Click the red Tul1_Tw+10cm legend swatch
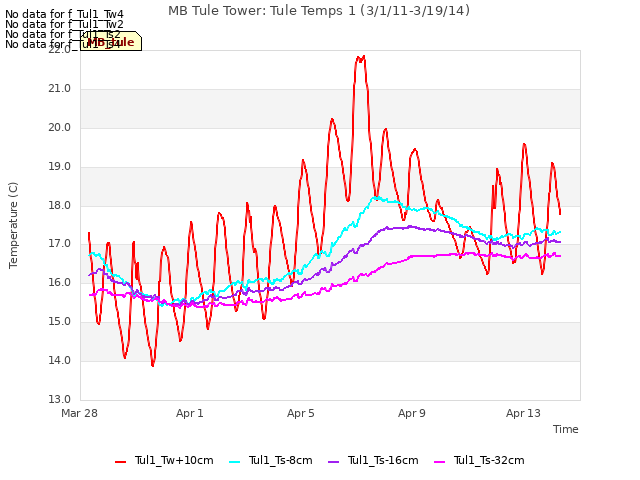The height and width of the screenshot is (480, 640). [x=120, y=462]
